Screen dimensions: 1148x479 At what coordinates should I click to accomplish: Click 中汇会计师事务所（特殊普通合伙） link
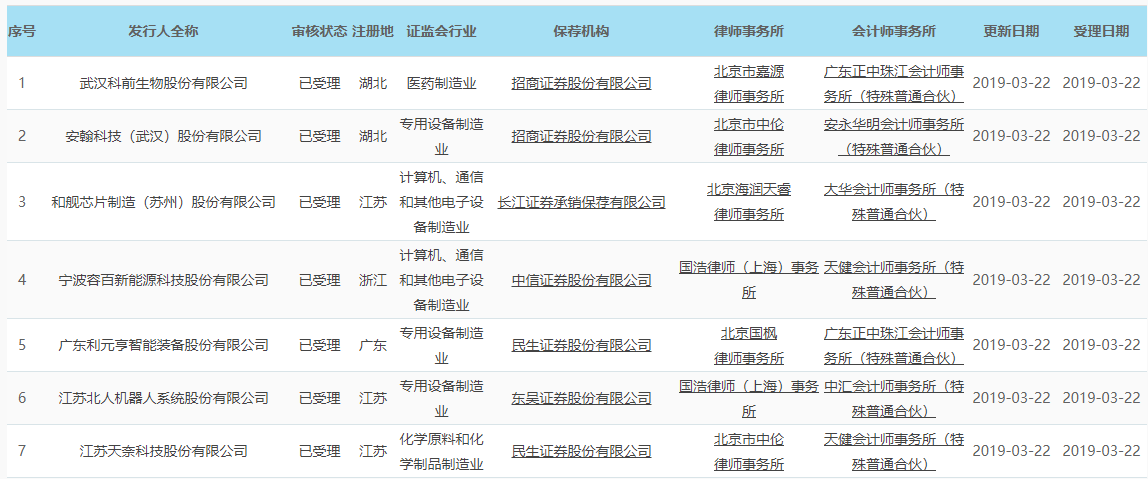894,398
